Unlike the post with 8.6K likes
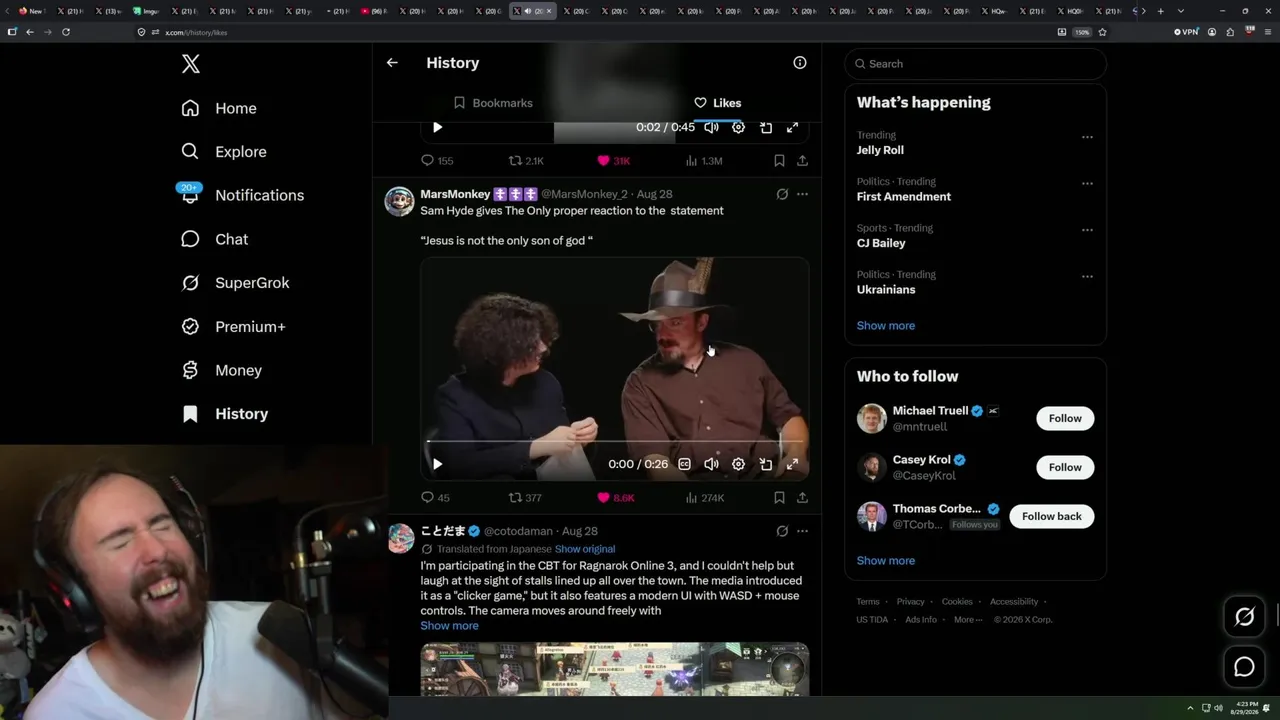Screen dimensions: 1280x720 click(x=616, y=498)
